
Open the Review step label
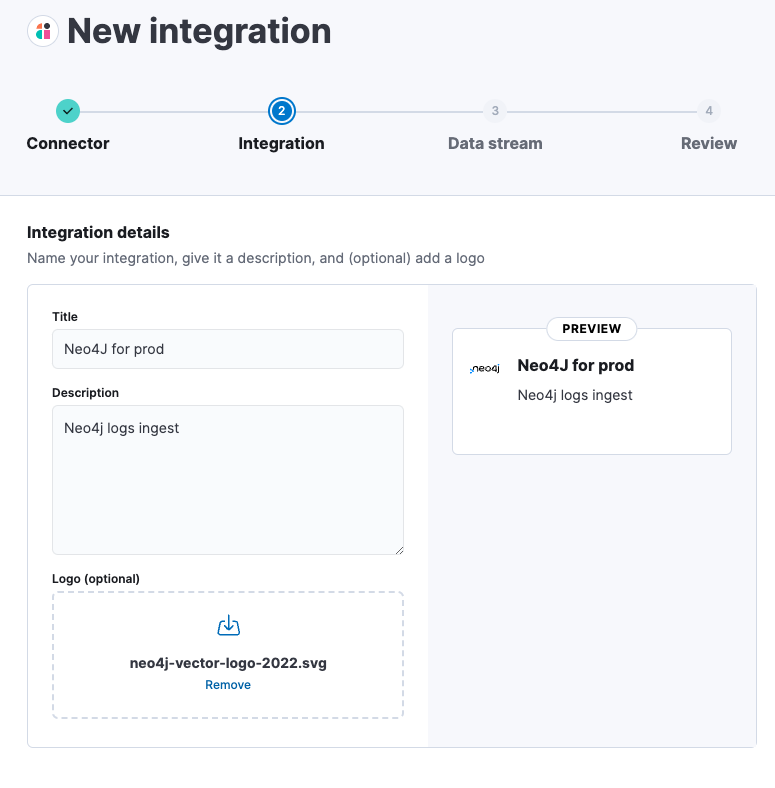tap(708, 143)
